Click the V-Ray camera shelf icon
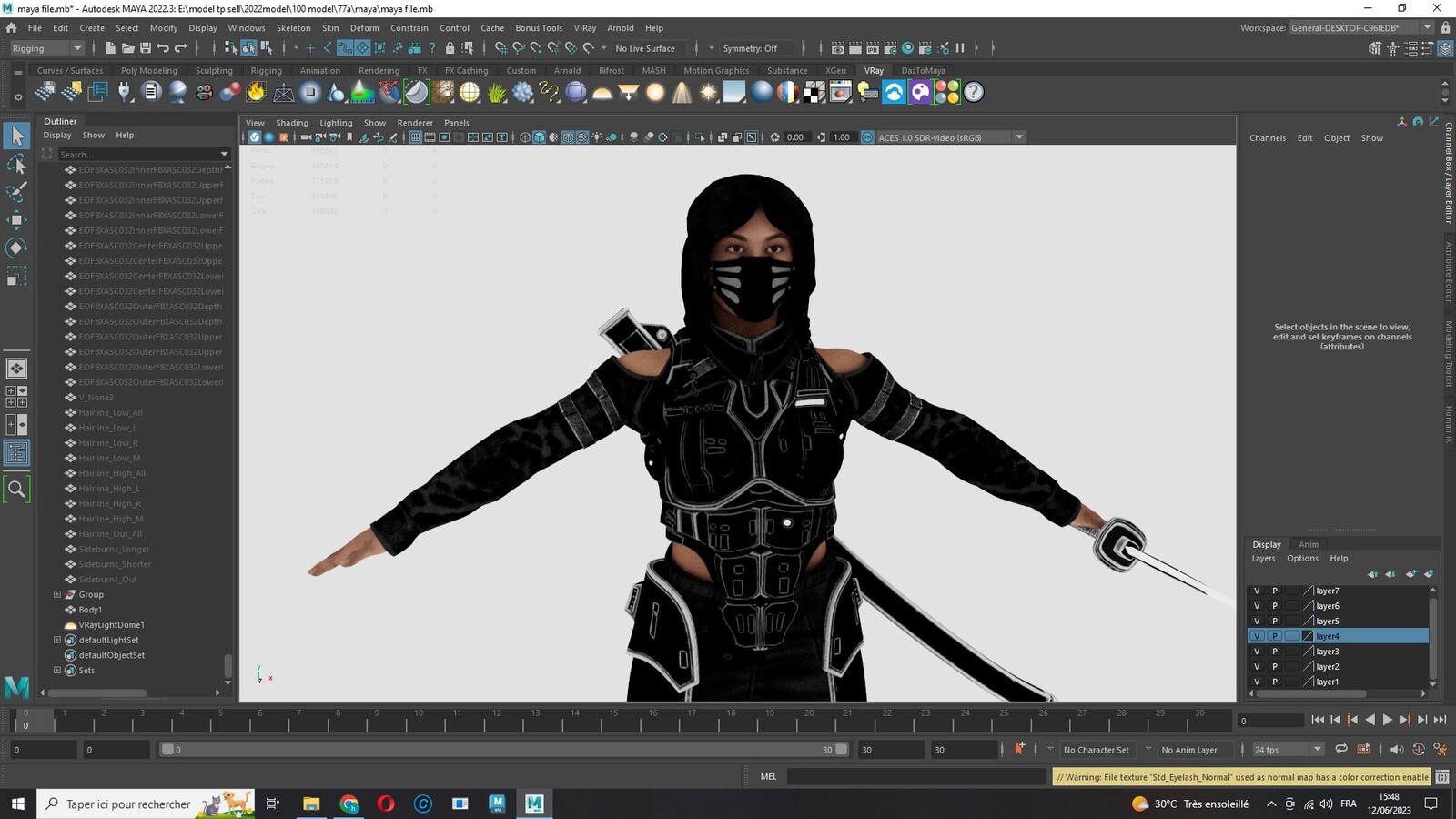The image size is (1456, 819). click(204, 92)
